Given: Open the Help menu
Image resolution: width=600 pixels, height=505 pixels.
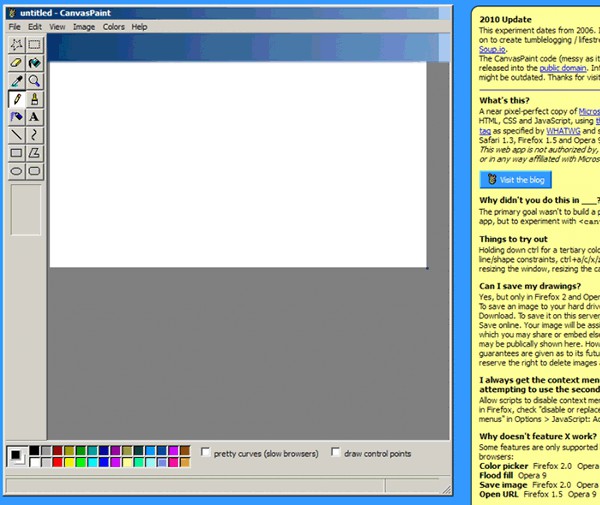Looking at the screenshot, I should pos(139,27).
